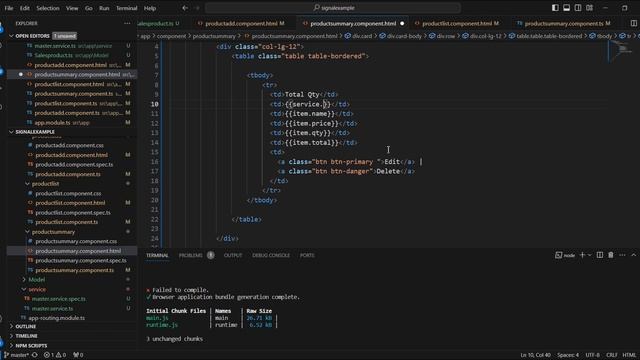Click the master branch in status bar

pos(16,355)
